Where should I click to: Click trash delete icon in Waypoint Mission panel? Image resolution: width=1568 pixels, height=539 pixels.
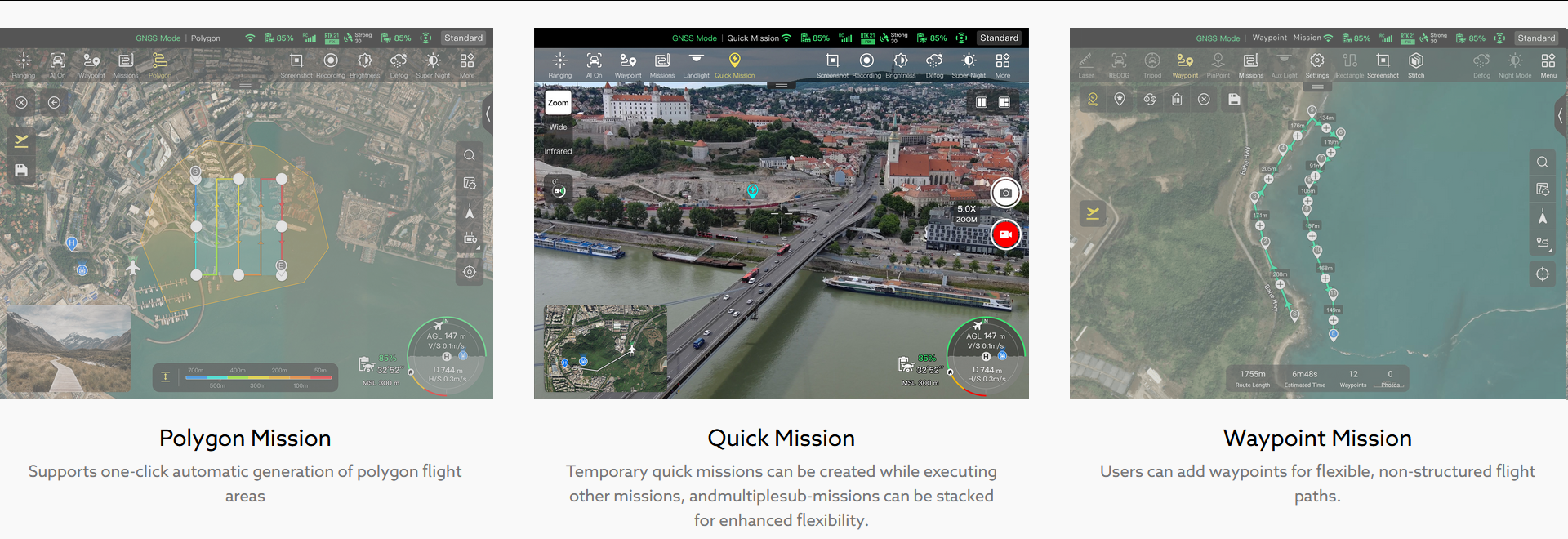(1177, 100)
